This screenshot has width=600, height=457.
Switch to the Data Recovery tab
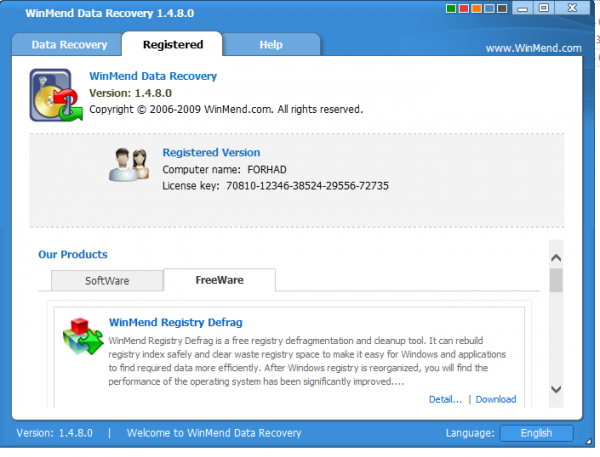(x=68, y=44)
